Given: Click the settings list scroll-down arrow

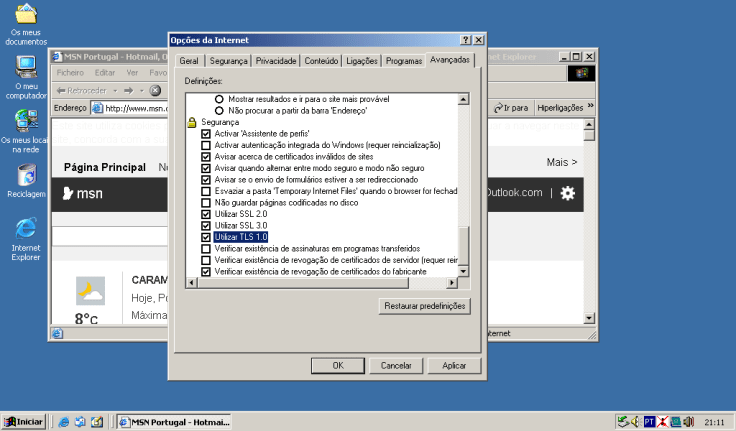Looking at the screenshot, I should coord(463,271).
